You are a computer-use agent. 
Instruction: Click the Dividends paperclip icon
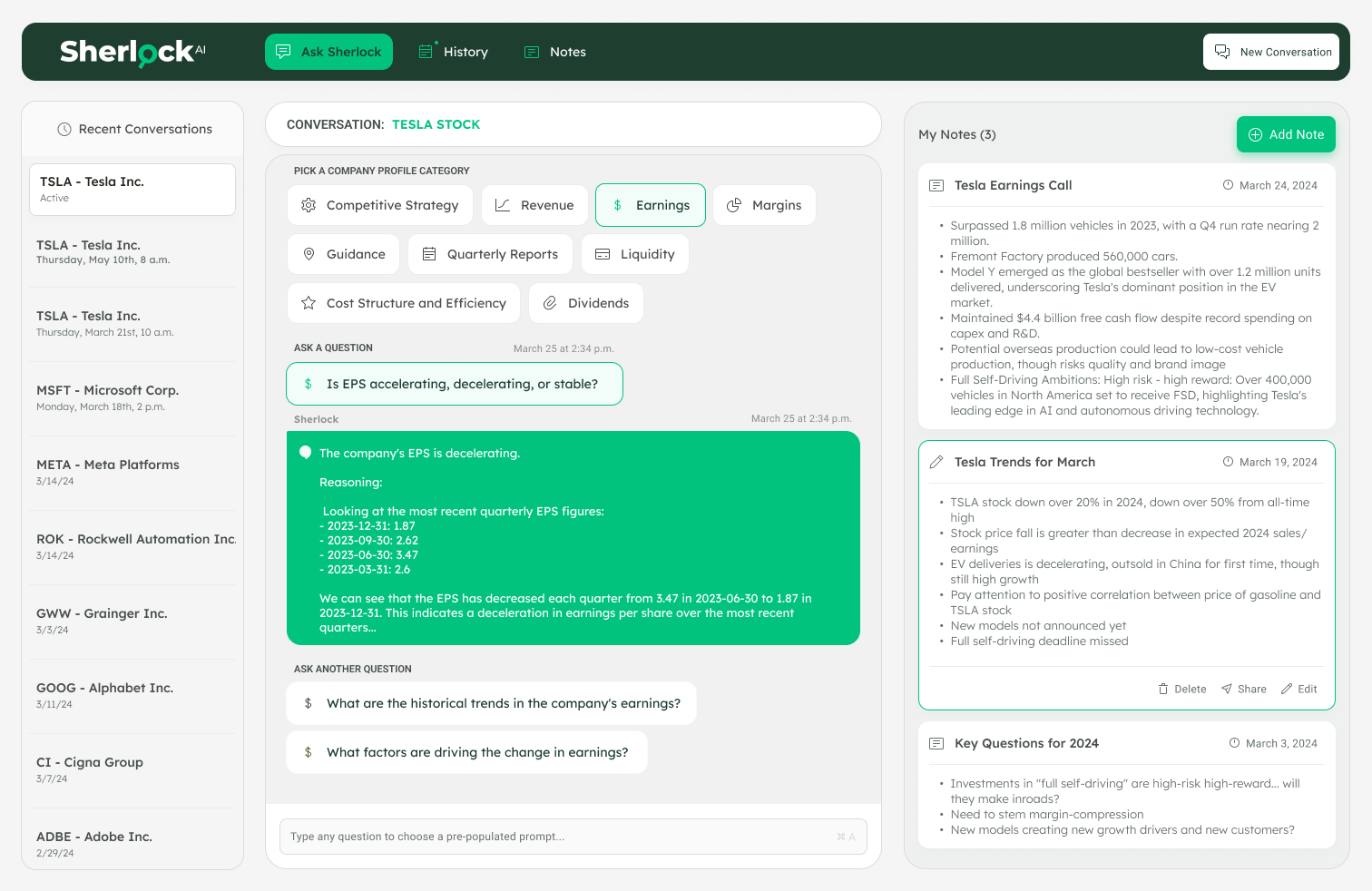click(x=551, y=303)
